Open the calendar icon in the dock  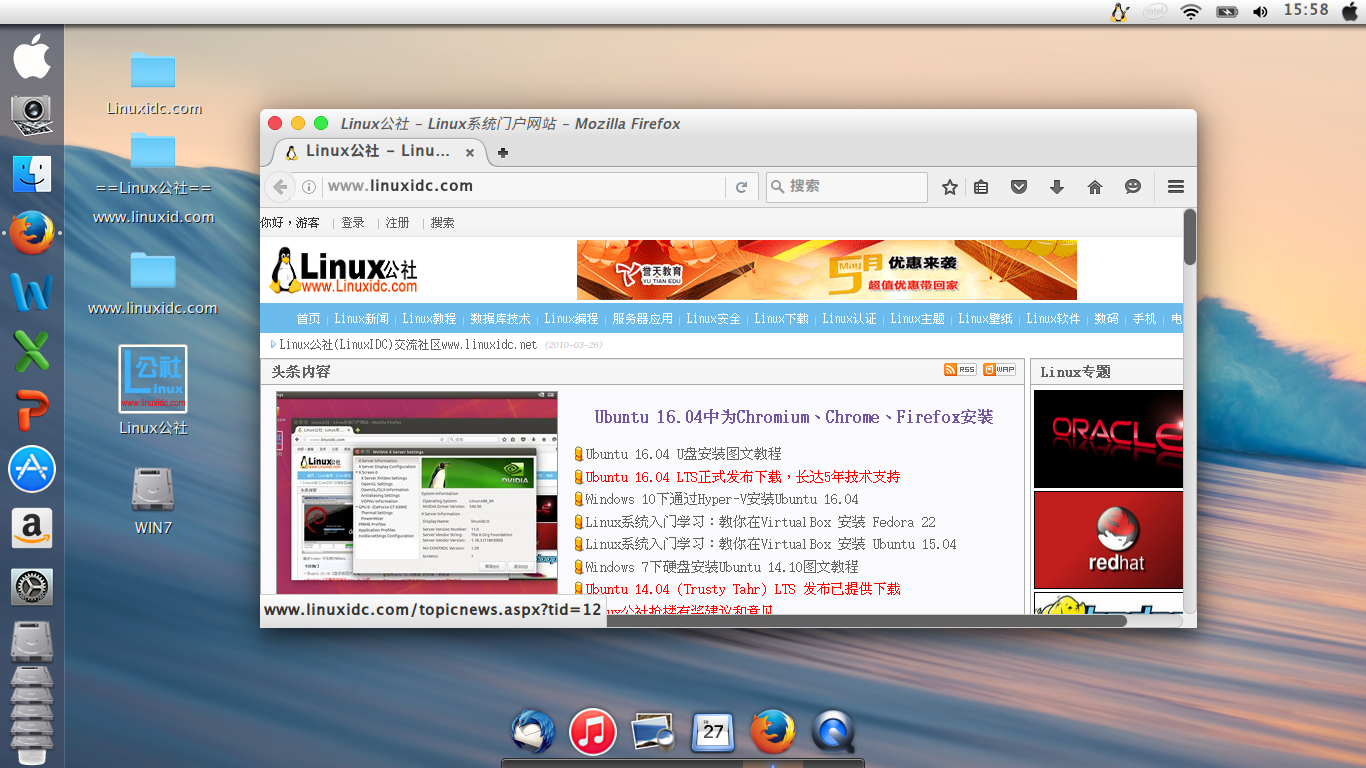(713, 732)
